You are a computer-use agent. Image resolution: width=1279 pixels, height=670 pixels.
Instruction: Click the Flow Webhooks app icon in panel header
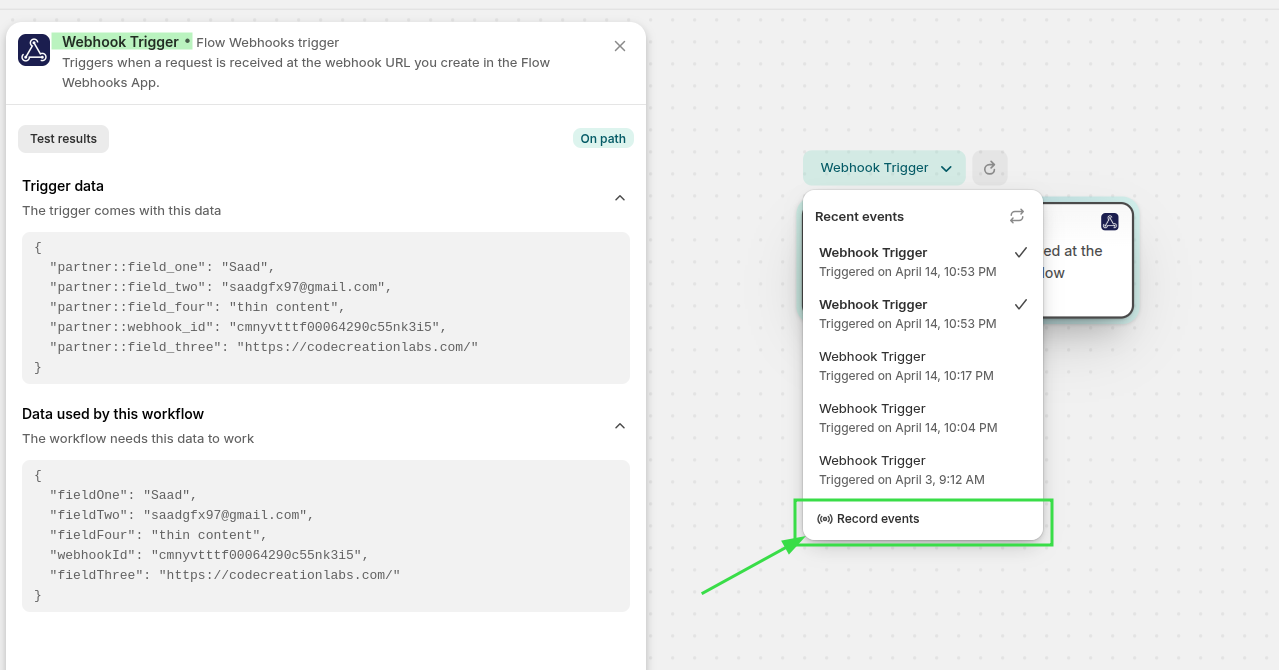34,50
